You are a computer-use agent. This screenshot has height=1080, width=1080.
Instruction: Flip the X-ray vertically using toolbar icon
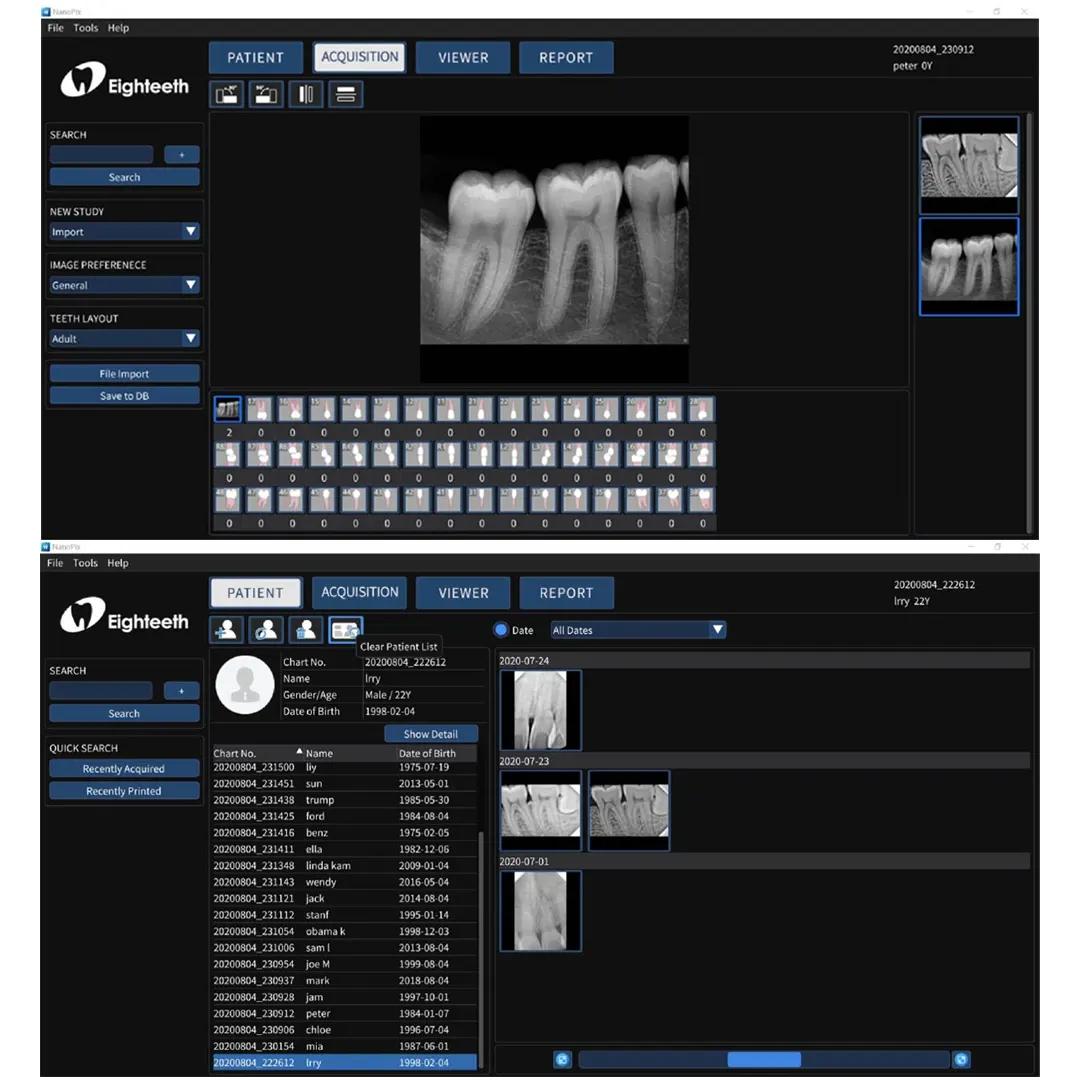tap(346, 95)
